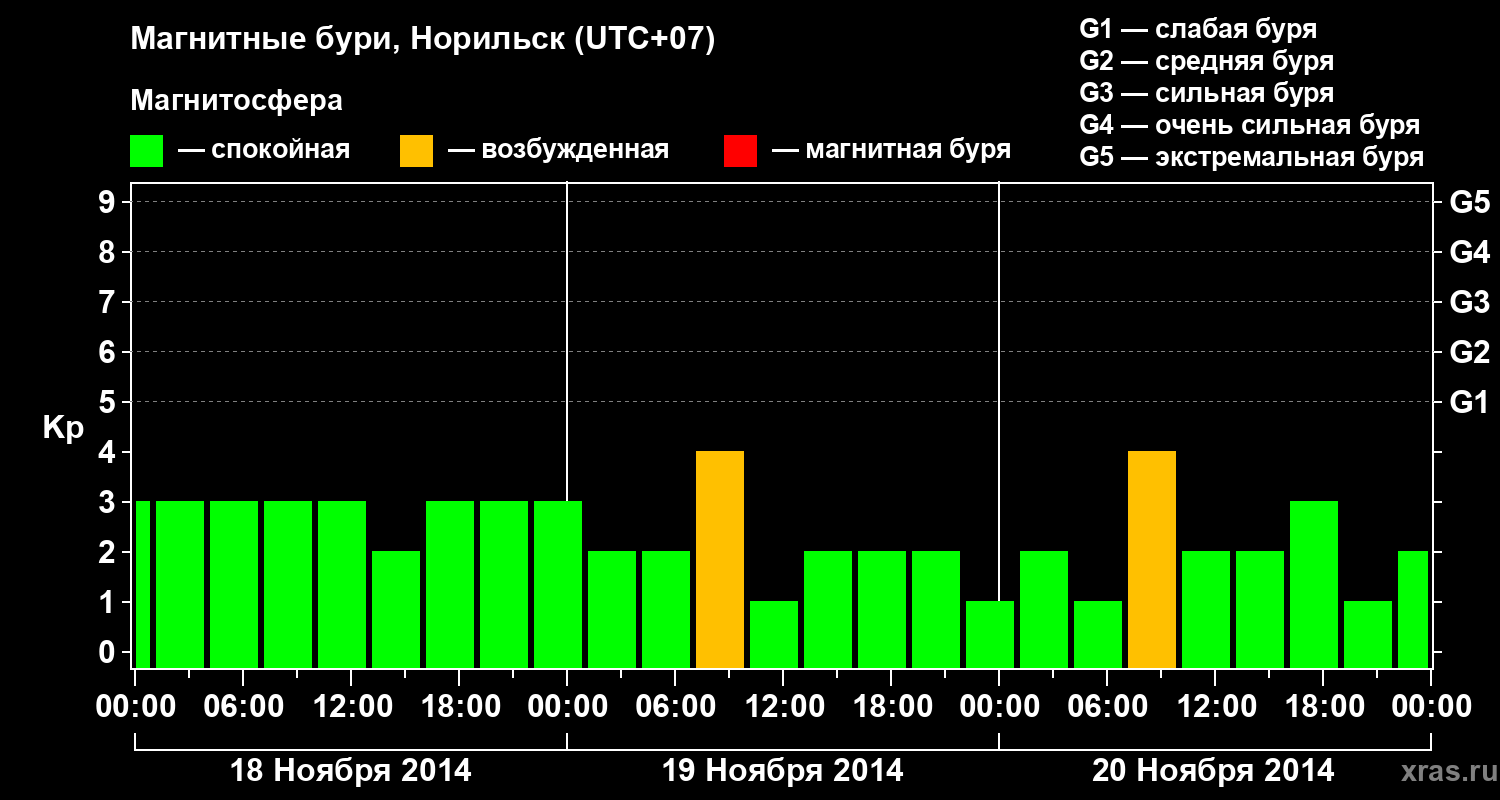Click the 'G5 — экстремальная буря' legend line
This screenshot has height=800, width=1500.
point(1252,158)
